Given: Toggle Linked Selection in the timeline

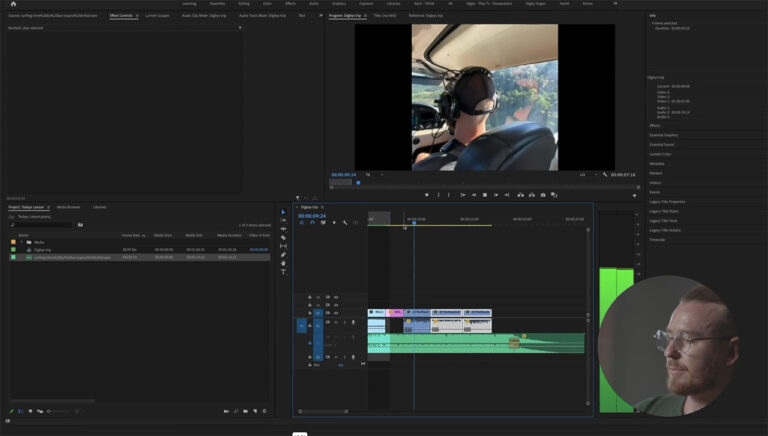Looking at the screenshot, I should (323, 222).
